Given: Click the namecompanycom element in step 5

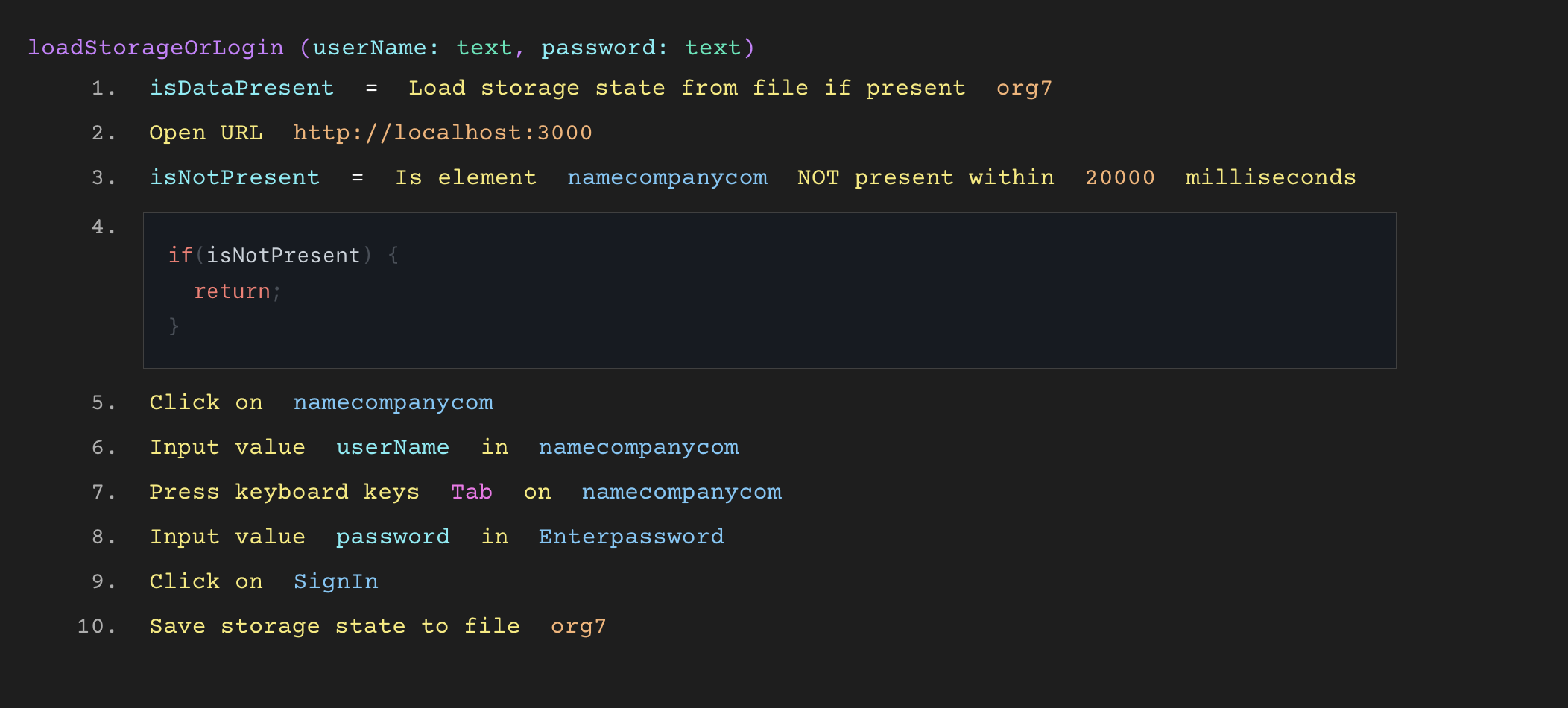Looking at the screenshot, I should pyautogui.click(x=393, y=402).
